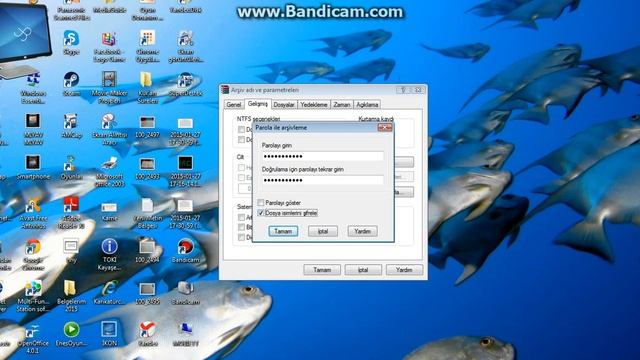640x360 pixels.
Task: Select the Gelişmiş tab
Action: 258,104
